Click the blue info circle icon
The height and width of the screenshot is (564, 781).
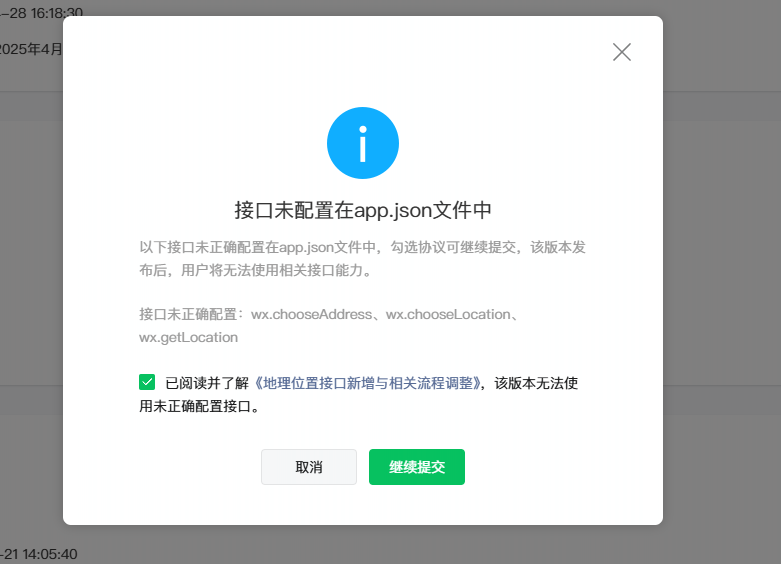click(x=363, y=143)
